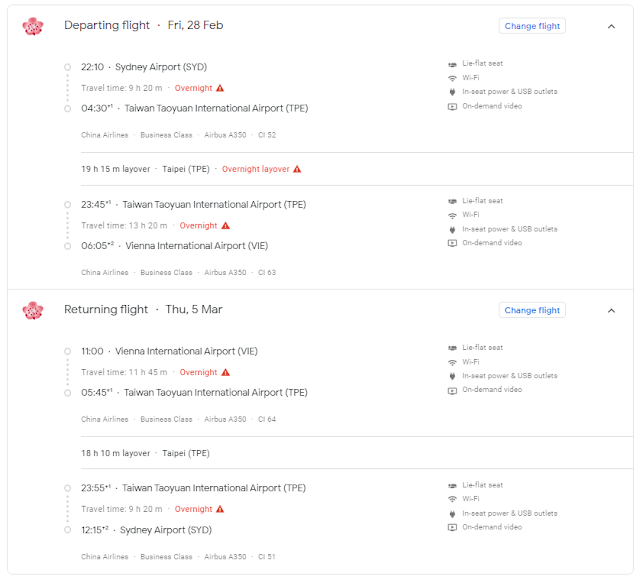This screenshot has width=640, height=583.
Task: Click the China Airlines logo beside Returning flight
Action: tap(33, 311)
